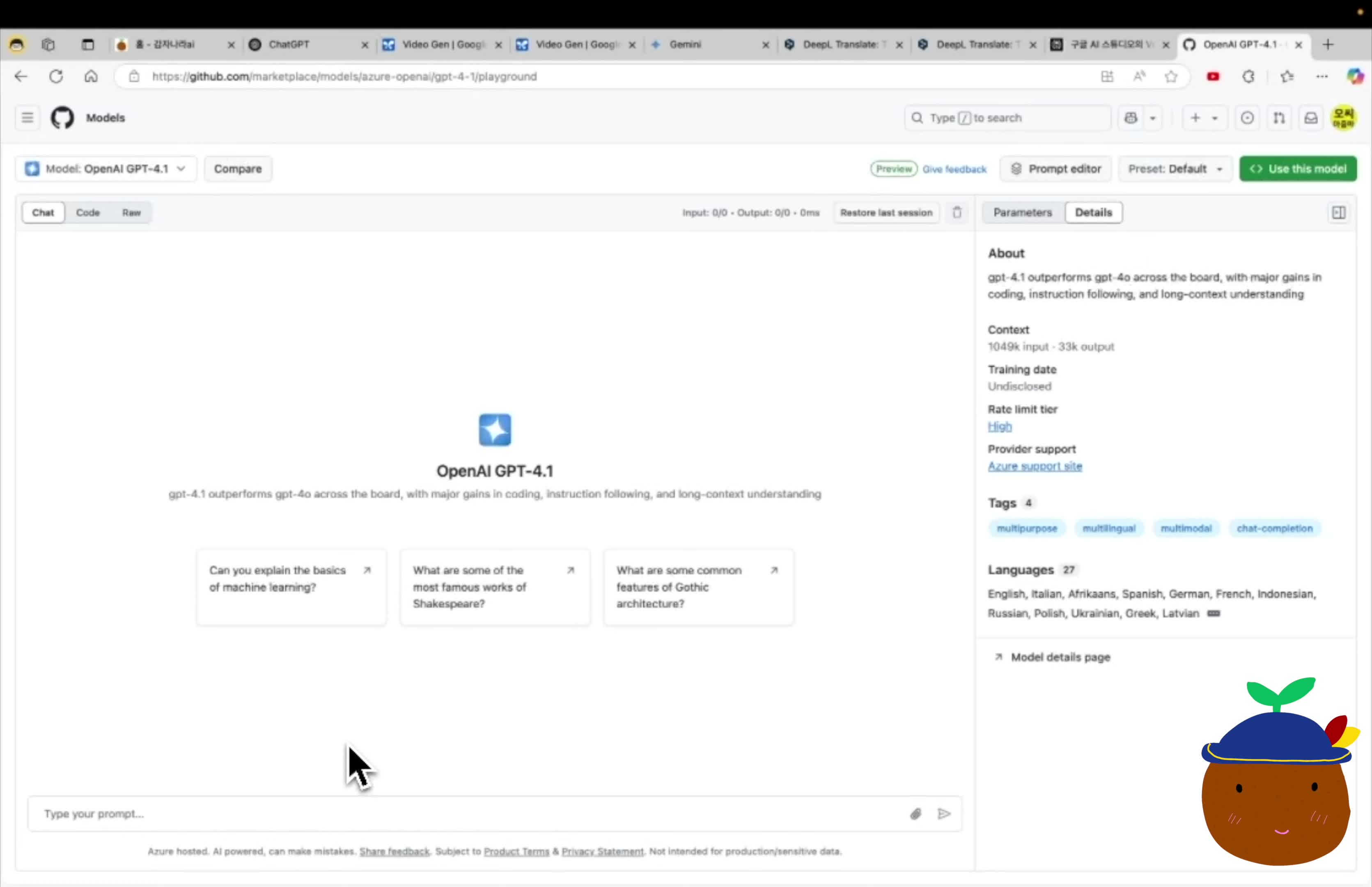Click the GitHub Octocat logo
Viewport: 1372px width, 887px height.
[62, 117]
